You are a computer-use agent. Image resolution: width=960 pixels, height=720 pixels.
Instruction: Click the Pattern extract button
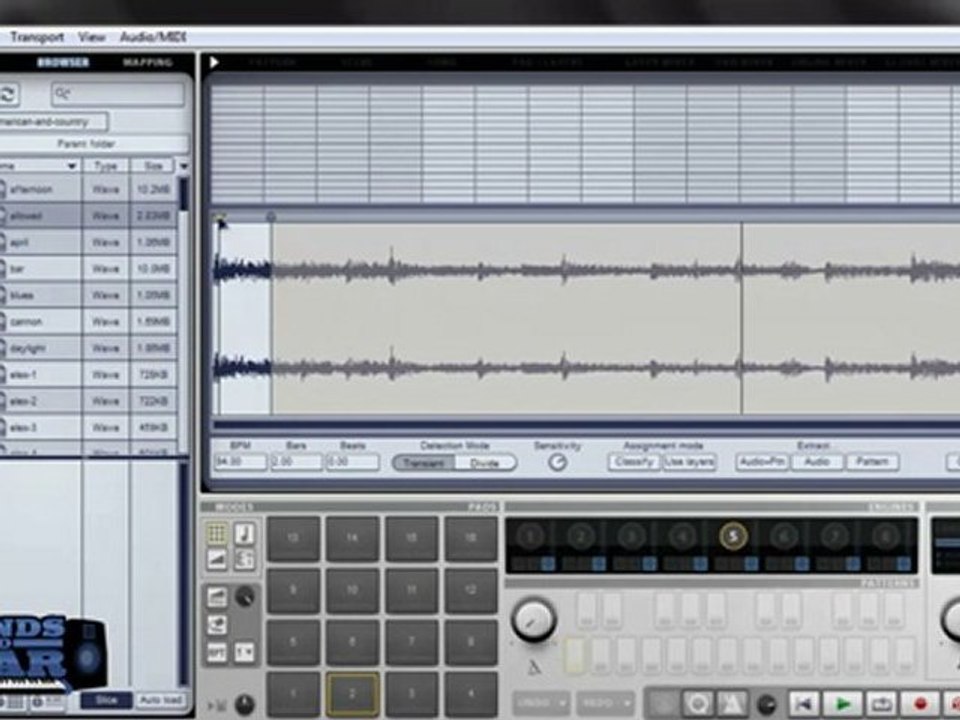[872, 462]
